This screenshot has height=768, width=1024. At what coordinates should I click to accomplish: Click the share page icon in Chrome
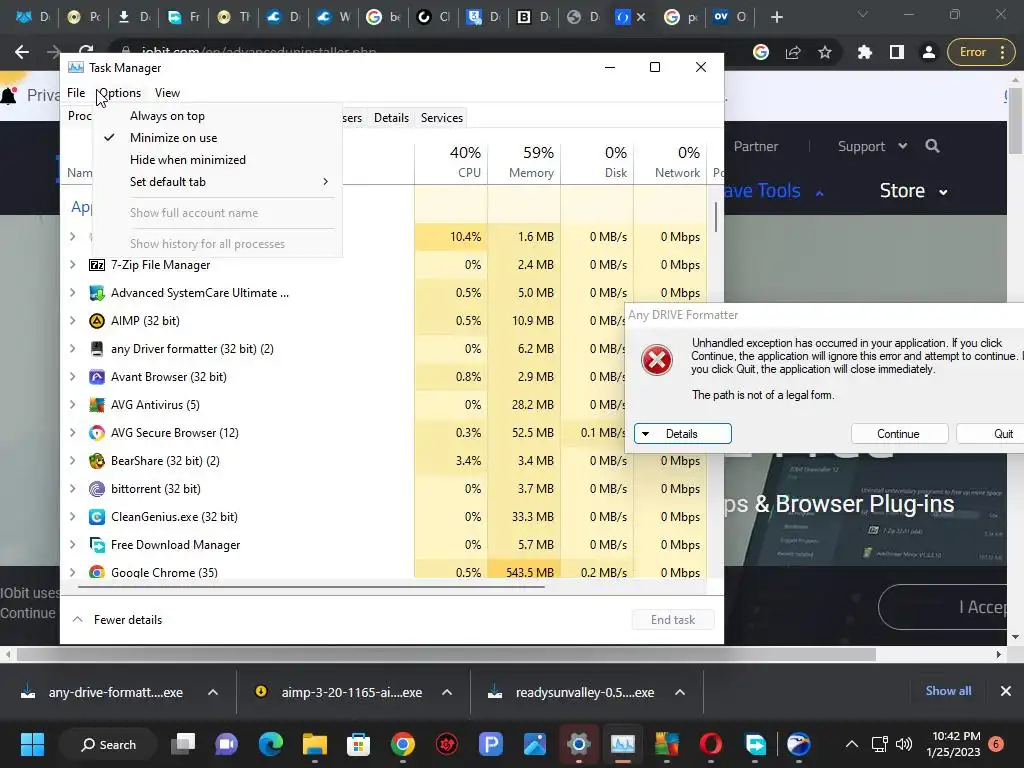pyautogui.click(x=793, y=52)
